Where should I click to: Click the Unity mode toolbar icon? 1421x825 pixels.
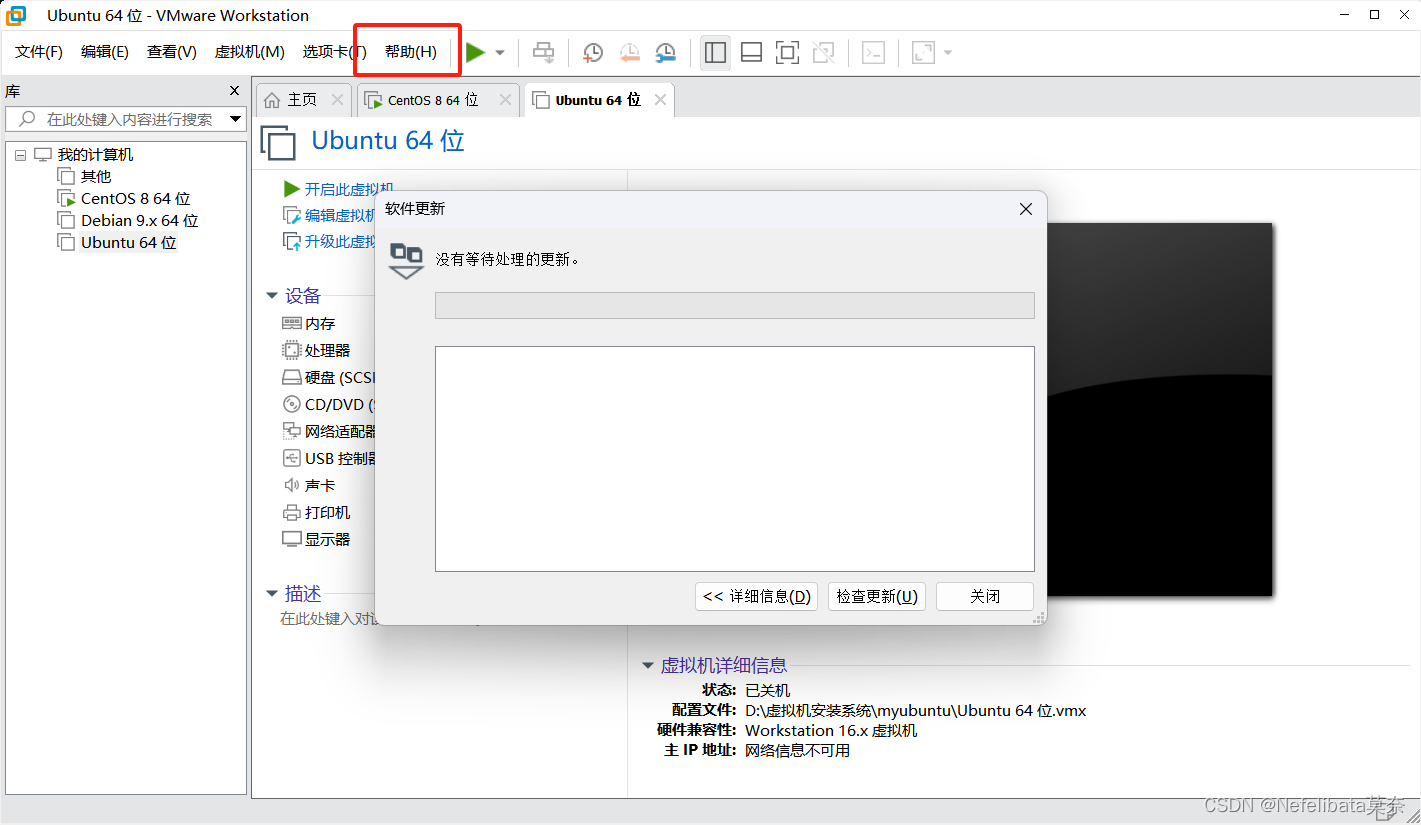coord(823,52)
